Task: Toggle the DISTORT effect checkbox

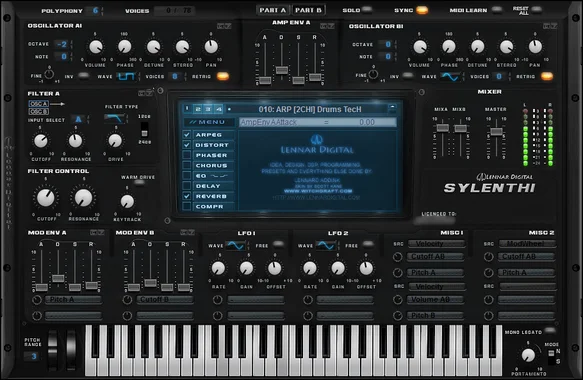Action: pos(187,145)
